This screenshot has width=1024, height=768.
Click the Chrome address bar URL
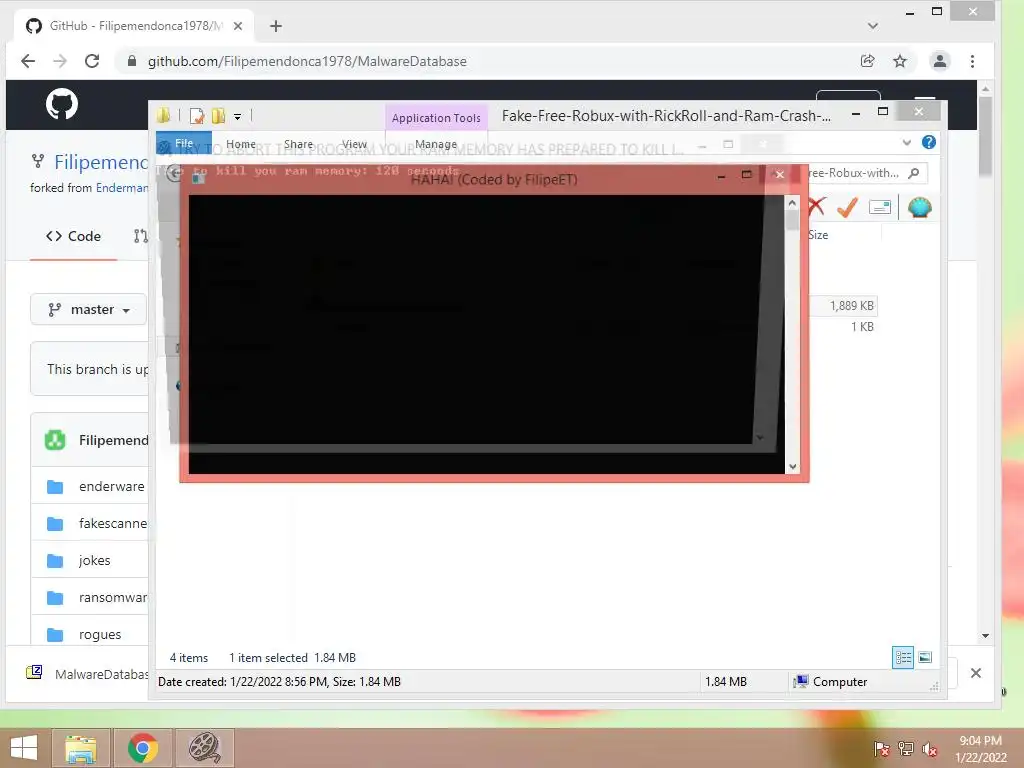click(307, 61)
